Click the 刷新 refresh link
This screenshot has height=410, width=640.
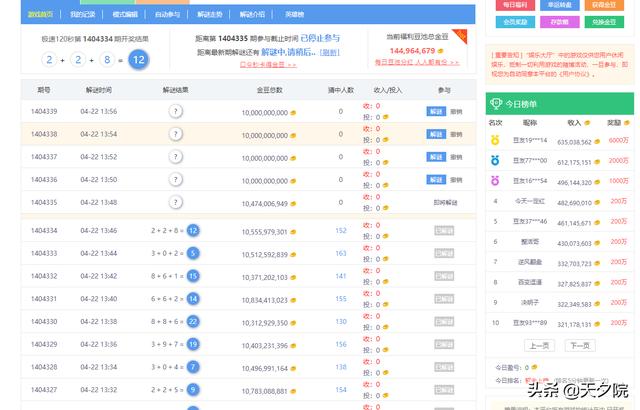330,52
